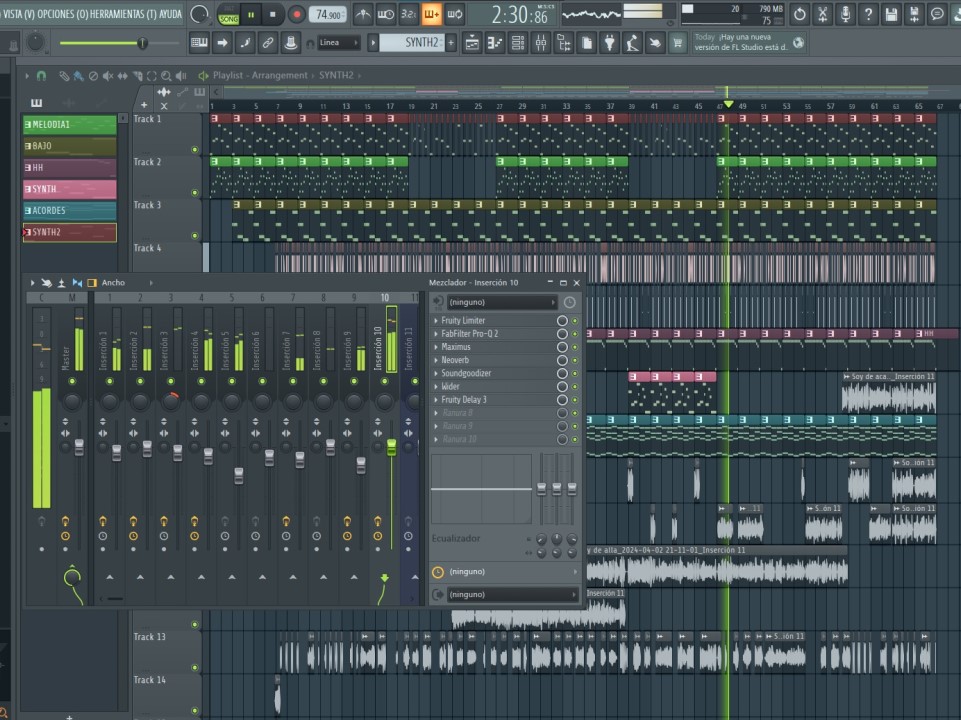Expand the Neoverb slot arrow
The image size is (961, 720).
point(436,360)
